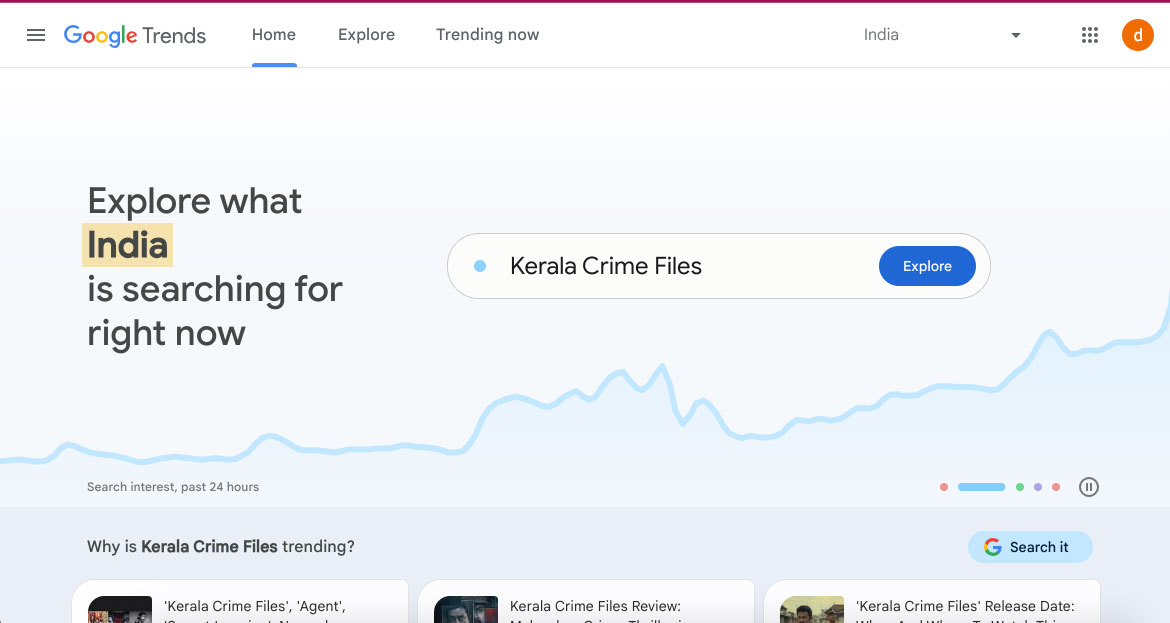The image size is (1170, 623).
Task: Select the green carousel dot
Action: click(1020, 487)
